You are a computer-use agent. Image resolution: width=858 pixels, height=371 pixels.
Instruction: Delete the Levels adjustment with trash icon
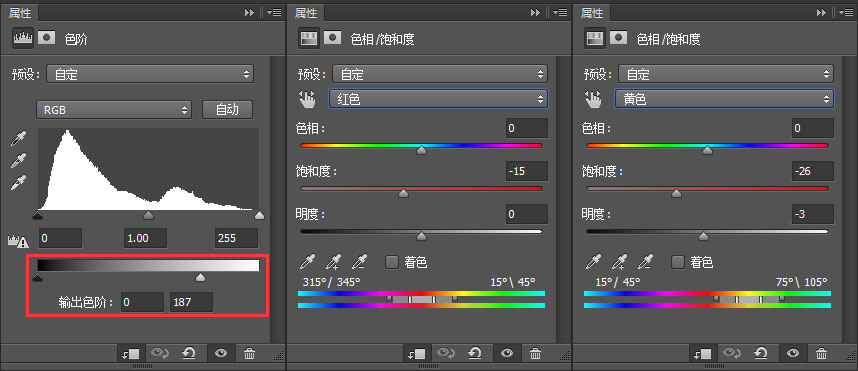click(x=250, y=353)
